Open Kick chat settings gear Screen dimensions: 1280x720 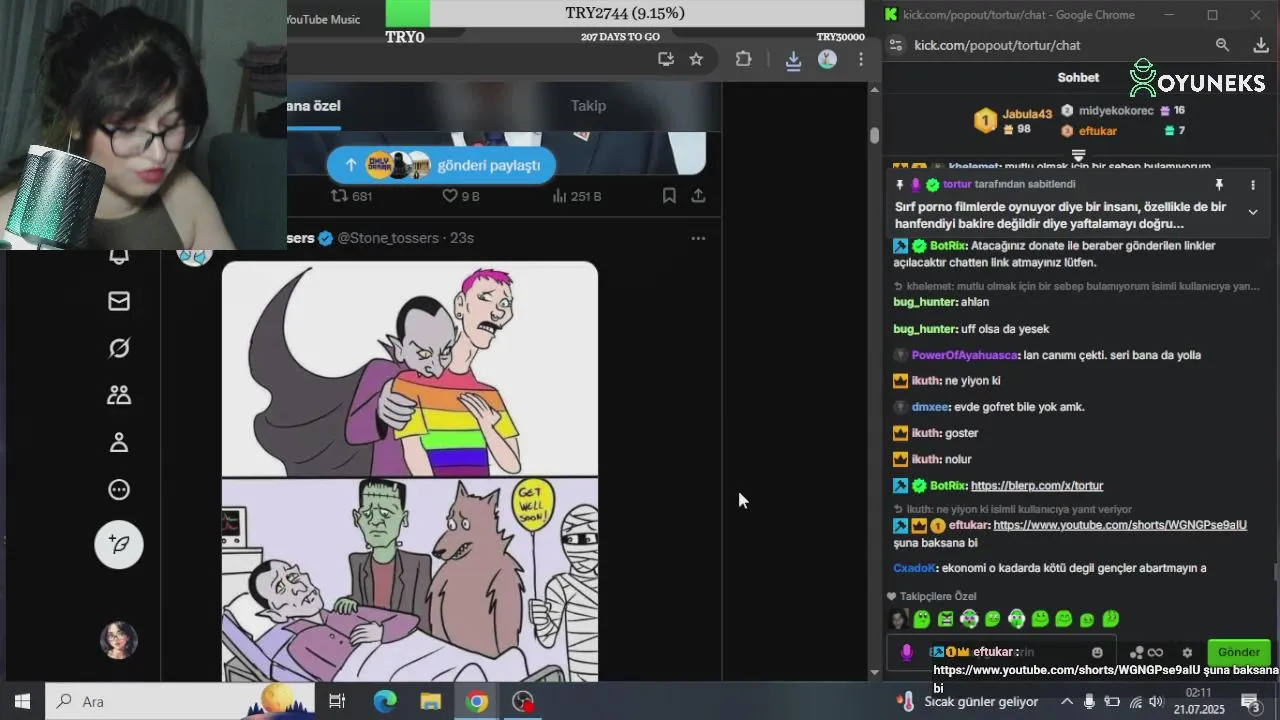[x=1187, y=652]
